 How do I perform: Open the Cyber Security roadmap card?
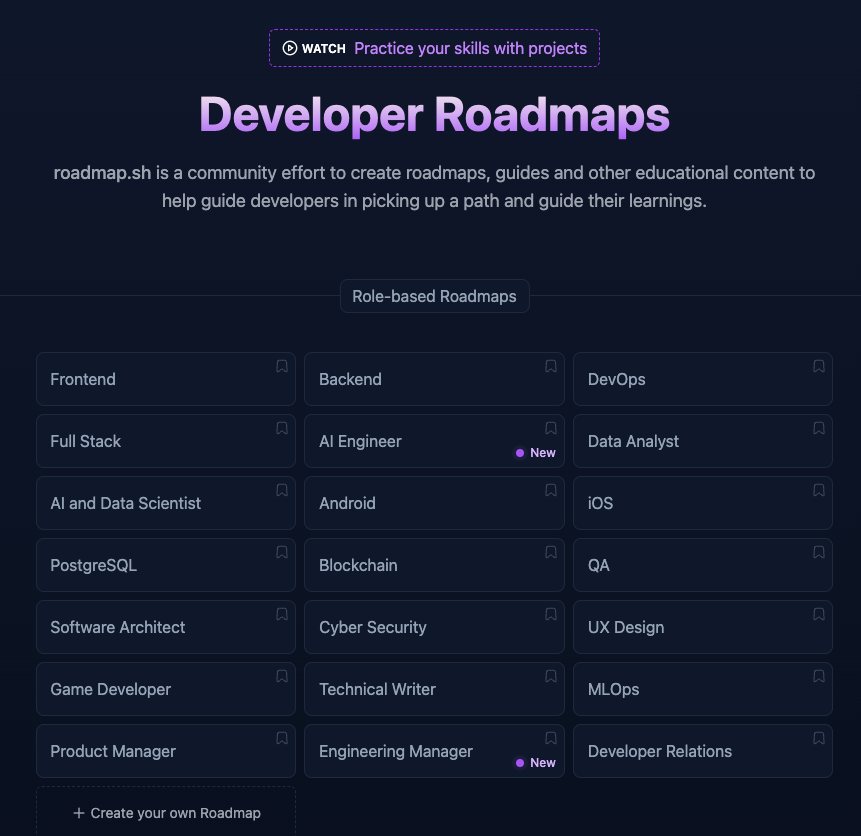coord(434,627)
